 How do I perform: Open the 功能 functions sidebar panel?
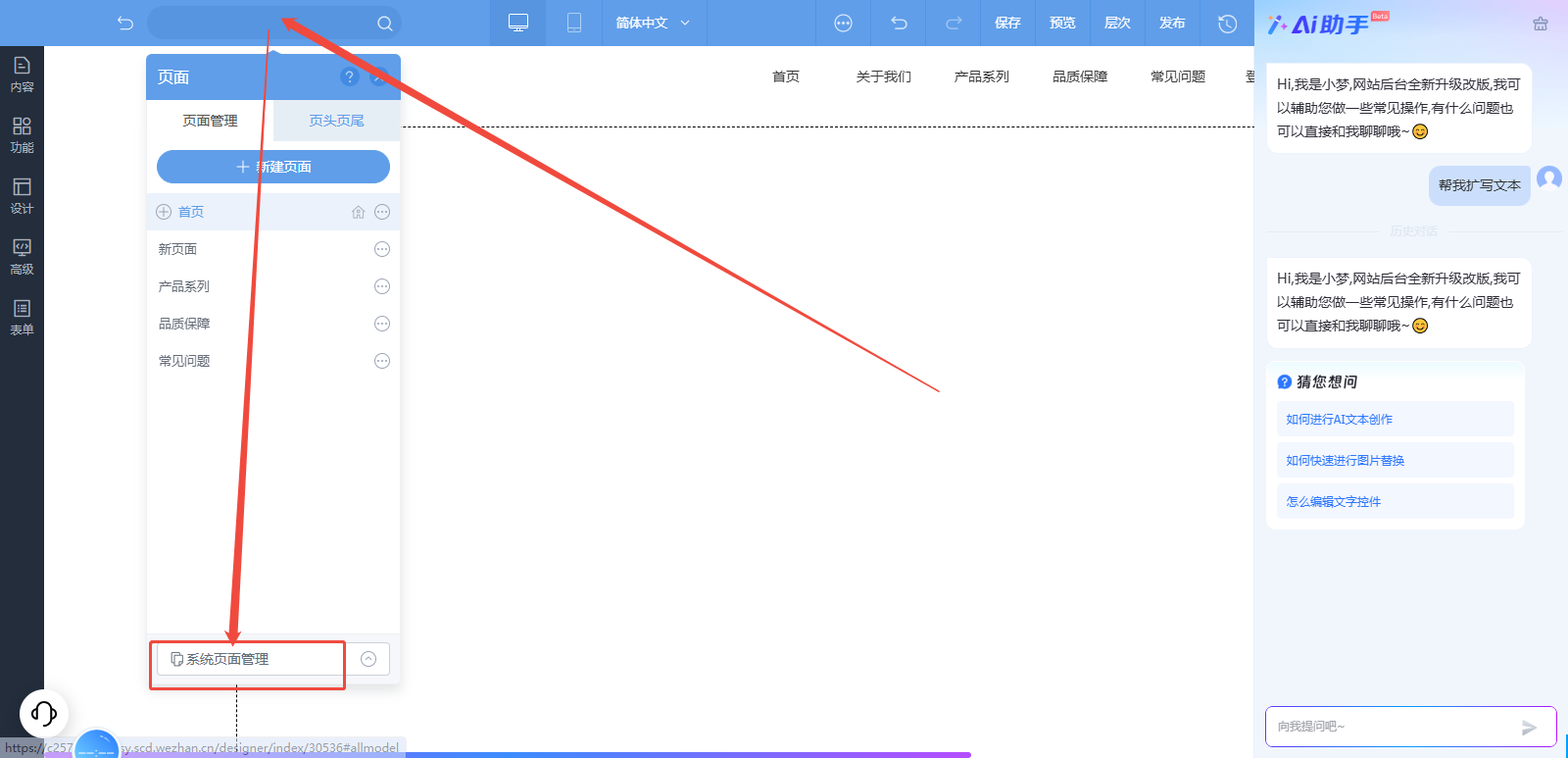[22, 135]
